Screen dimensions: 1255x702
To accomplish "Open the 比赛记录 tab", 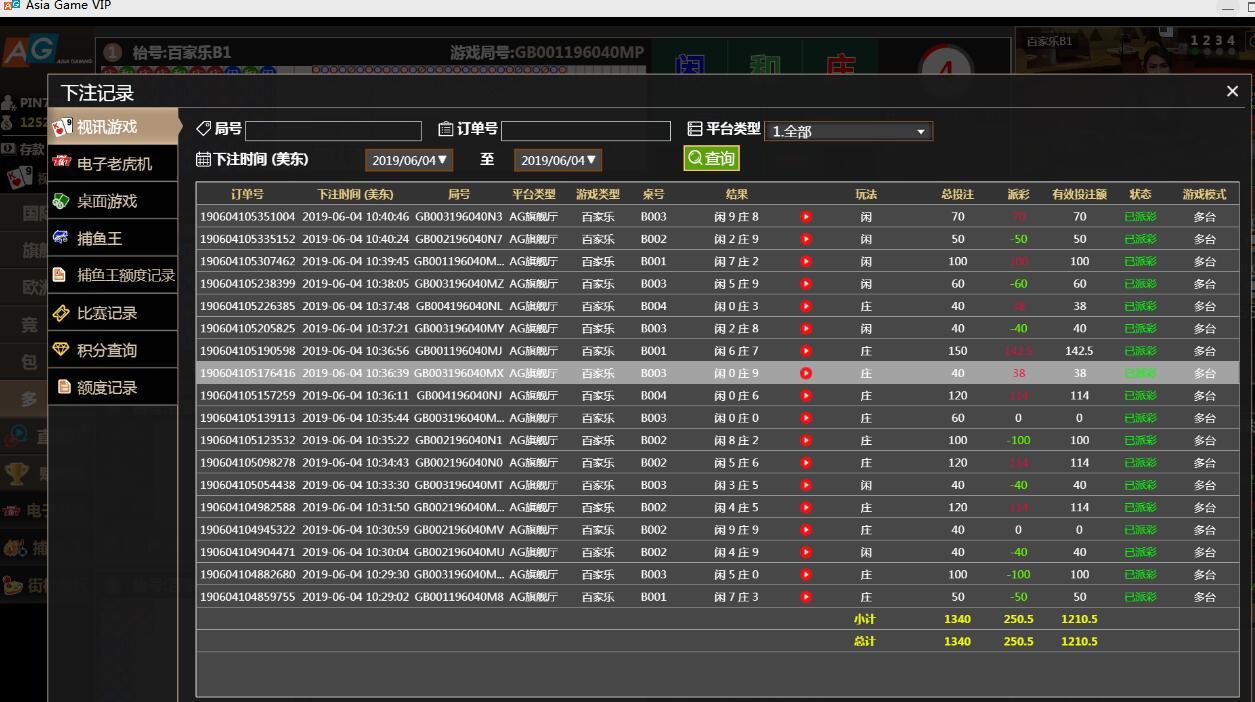I will pyautogui.click(x=113, y=313).
